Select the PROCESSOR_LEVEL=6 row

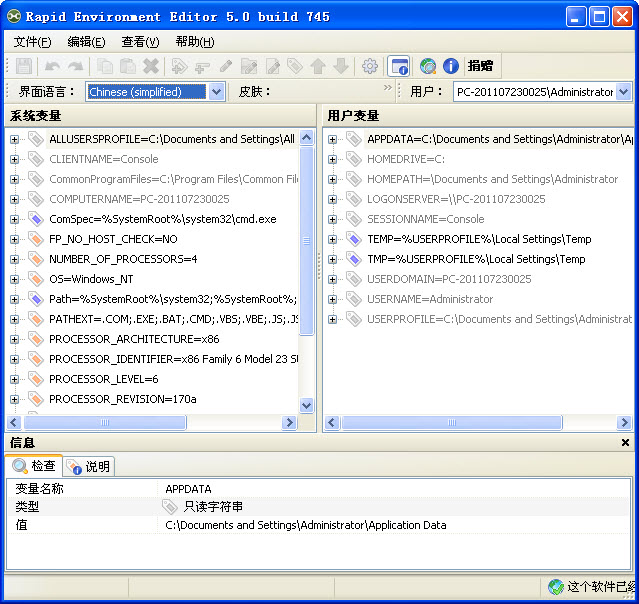click(x=104, y=379)
